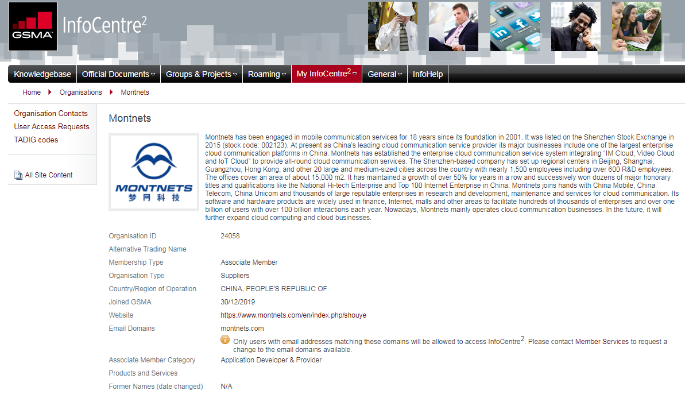Click the Organisations breadcrumb link
685x398 pixels.
pos(81,93)
